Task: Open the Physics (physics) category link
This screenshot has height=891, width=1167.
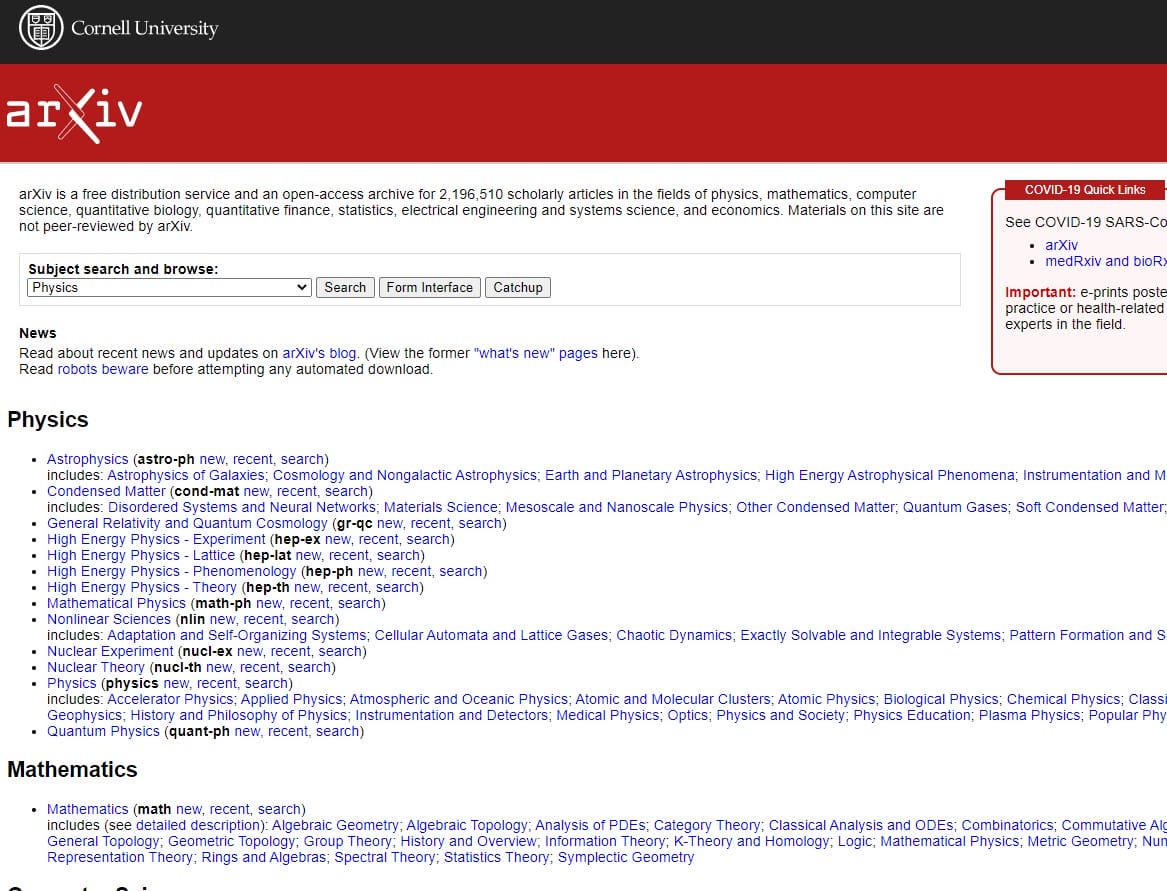Action: 71,683
